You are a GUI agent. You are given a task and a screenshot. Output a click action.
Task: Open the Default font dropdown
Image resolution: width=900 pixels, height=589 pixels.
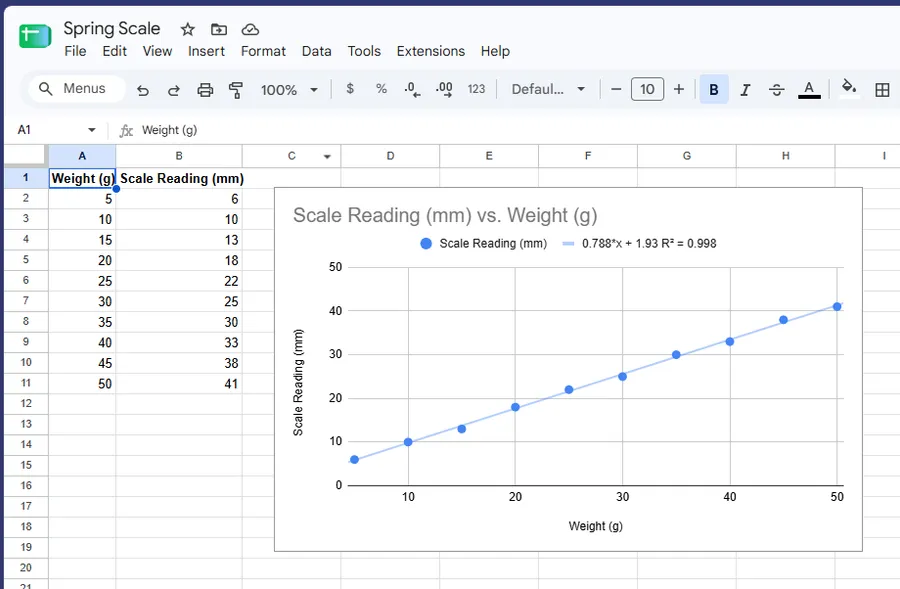coord(548,89)
